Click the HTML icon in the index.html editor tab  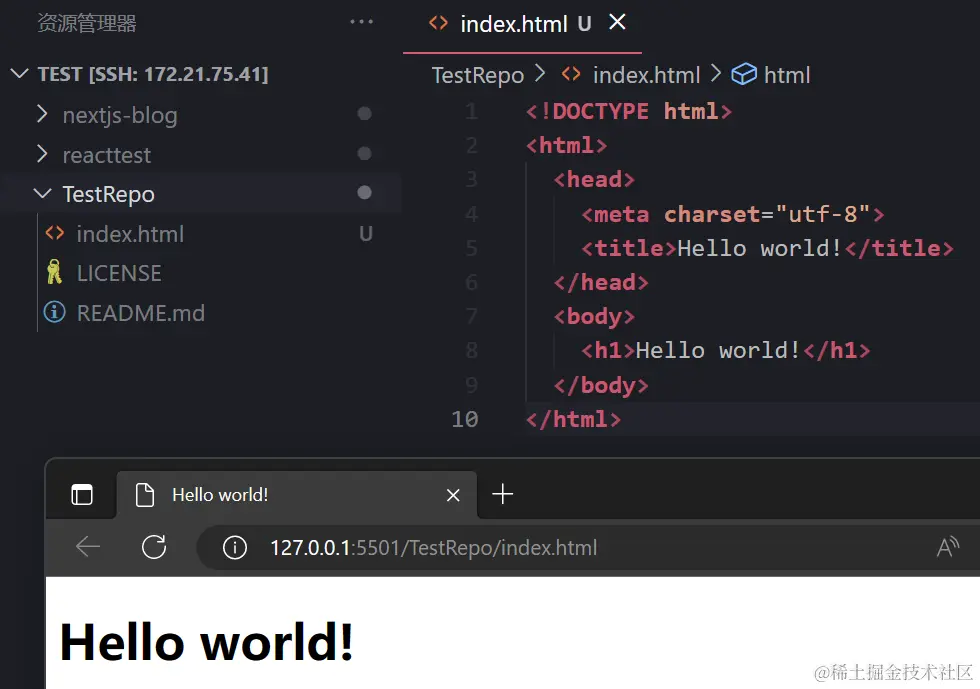click(438, 23)
